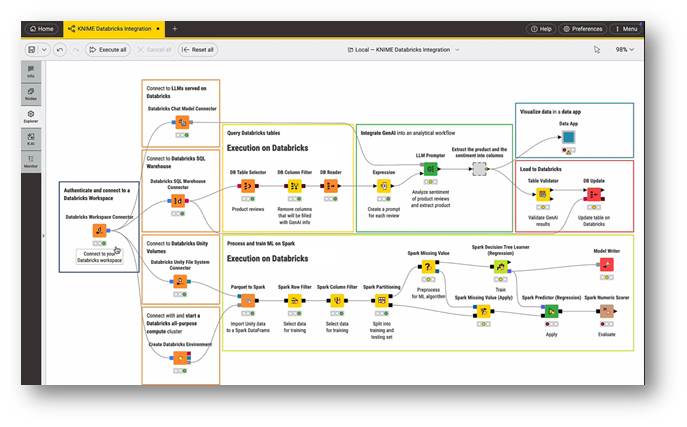Viewport: 687px width, 427px height.
Task: Open the Menu button
Action: pyautogui.click(x=626, y=29)
